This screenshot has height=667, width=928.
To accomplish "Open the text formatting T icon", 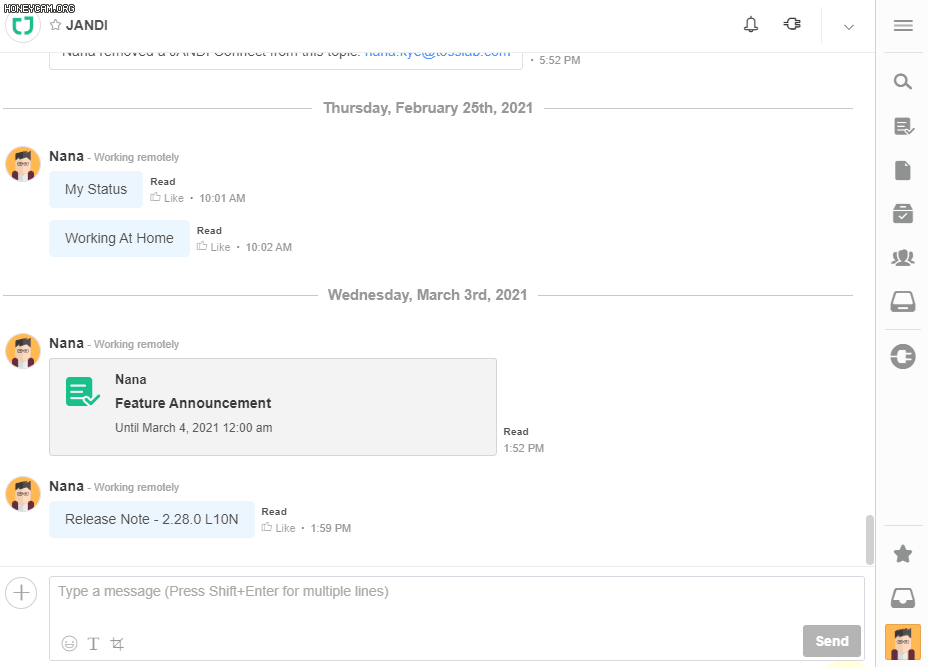I will coord(94,643).
